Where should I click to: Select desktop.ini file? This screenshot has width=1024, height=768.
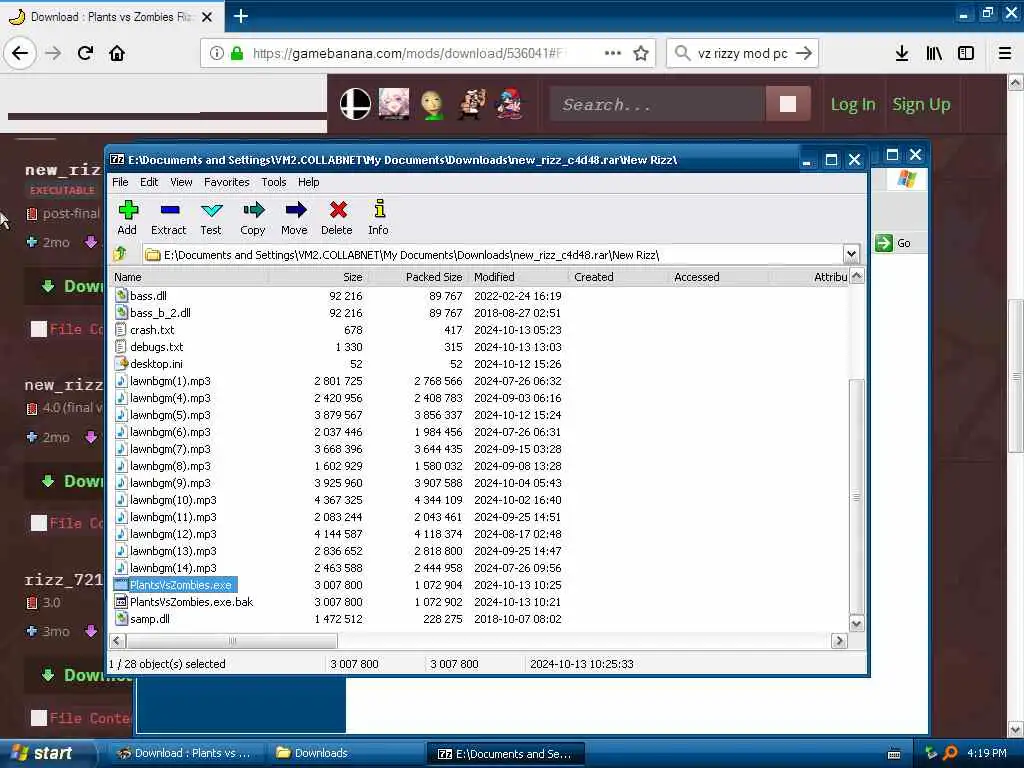(x=156, y=364)
